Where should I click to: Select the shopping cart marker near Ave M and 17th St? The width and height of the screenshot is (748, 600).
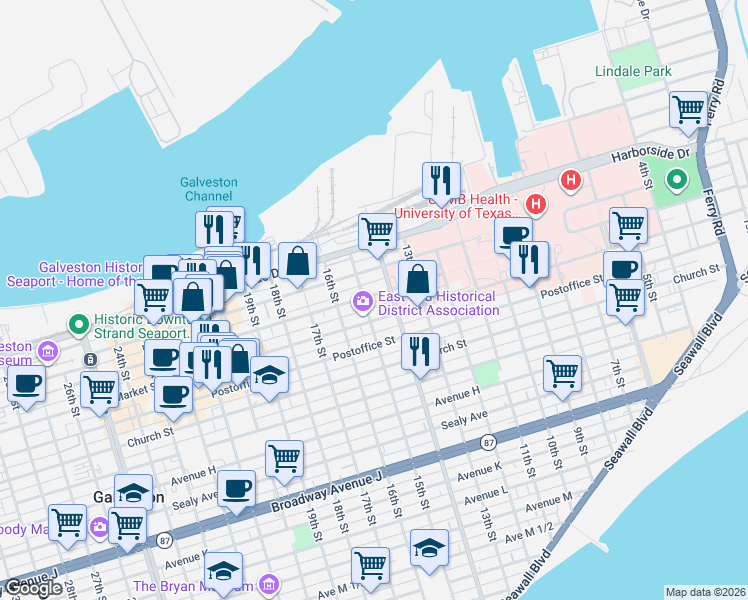[371, 568]
